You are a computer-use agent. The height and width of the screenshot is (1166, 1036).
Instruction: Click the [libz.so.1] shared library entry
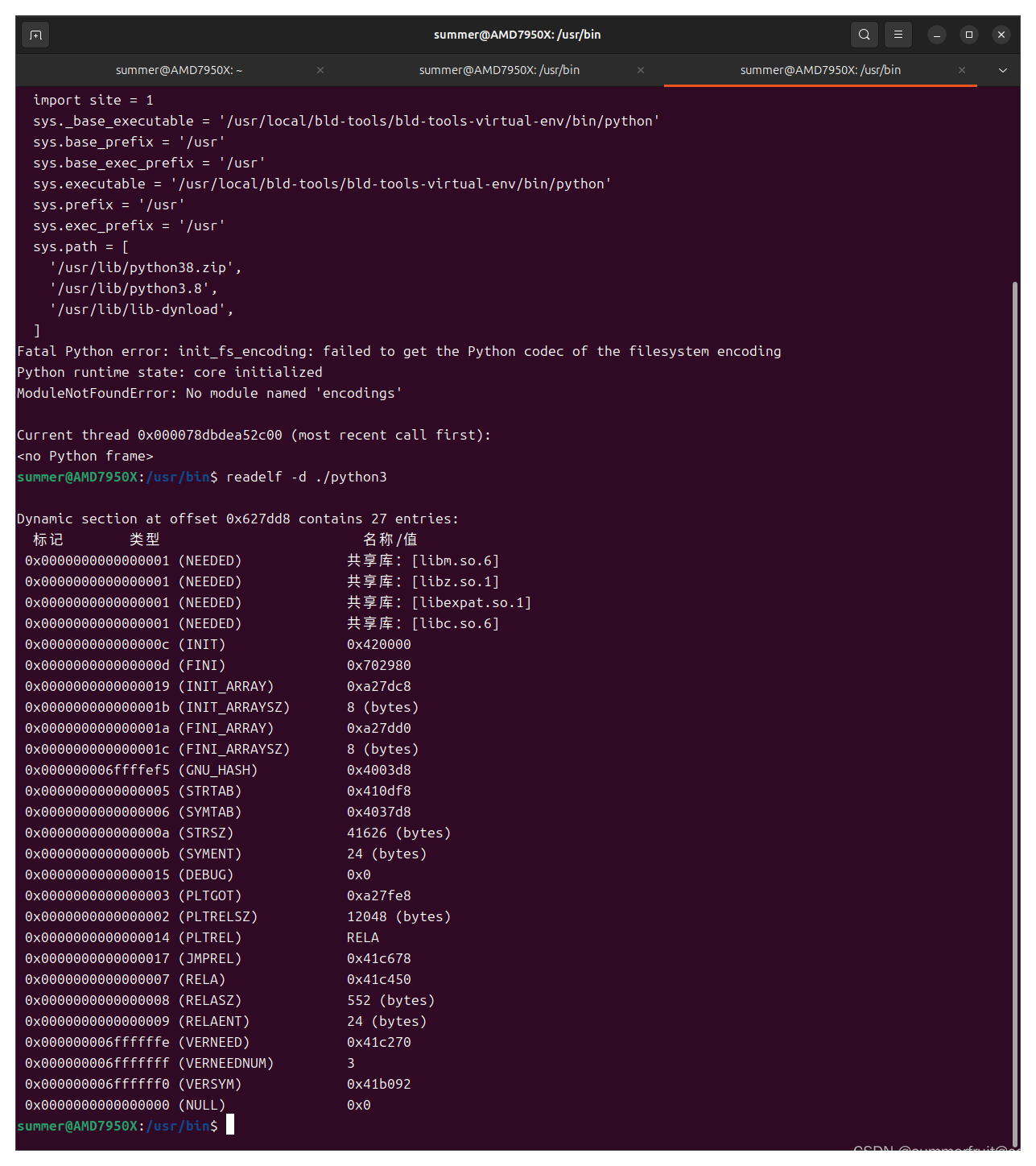tap(456, 581)
